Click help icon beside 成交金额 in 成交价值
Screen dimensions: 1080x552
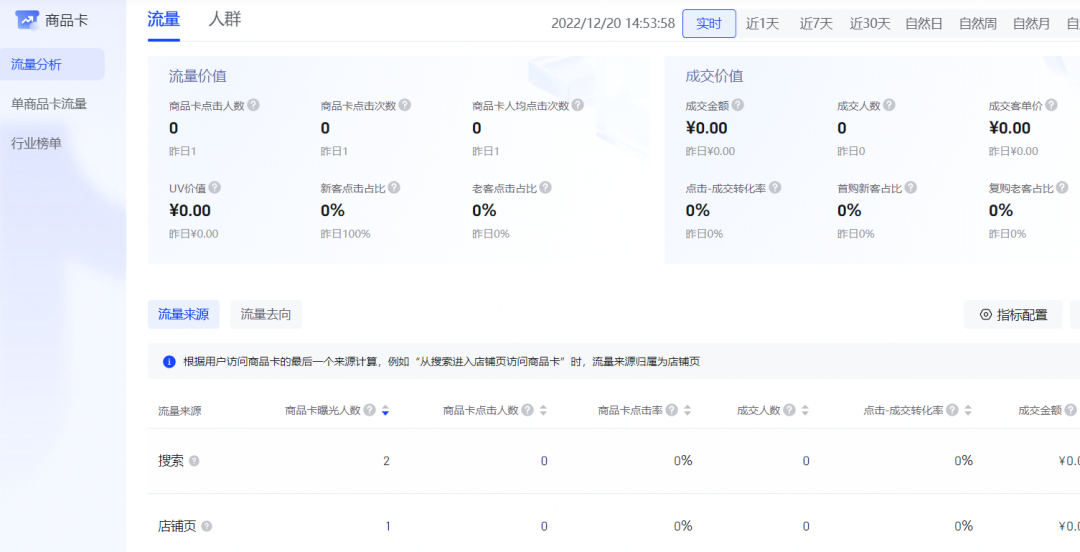pos(737,105)
